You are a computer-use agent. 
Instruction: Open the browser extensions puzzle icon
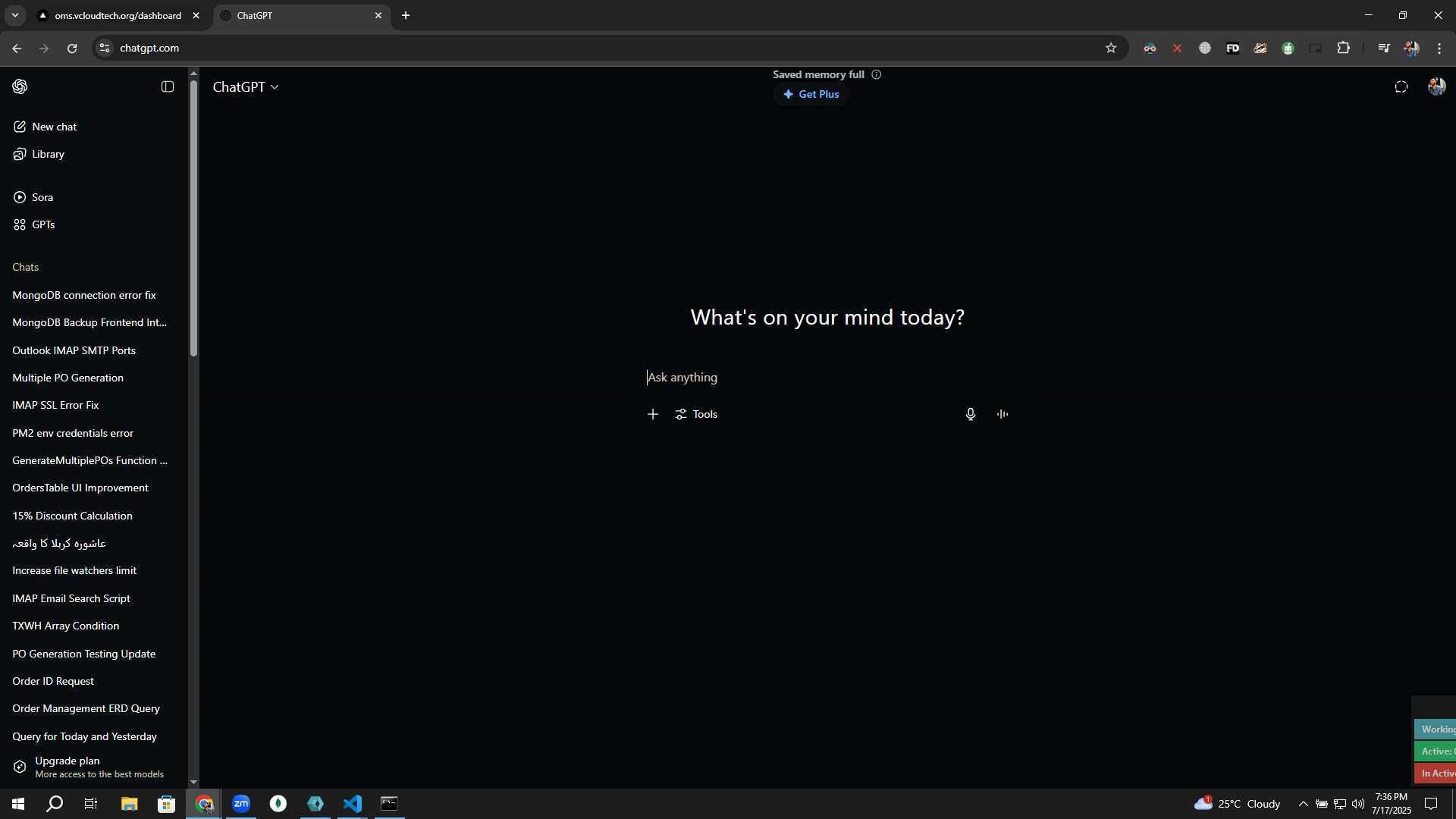(1343, 48)
